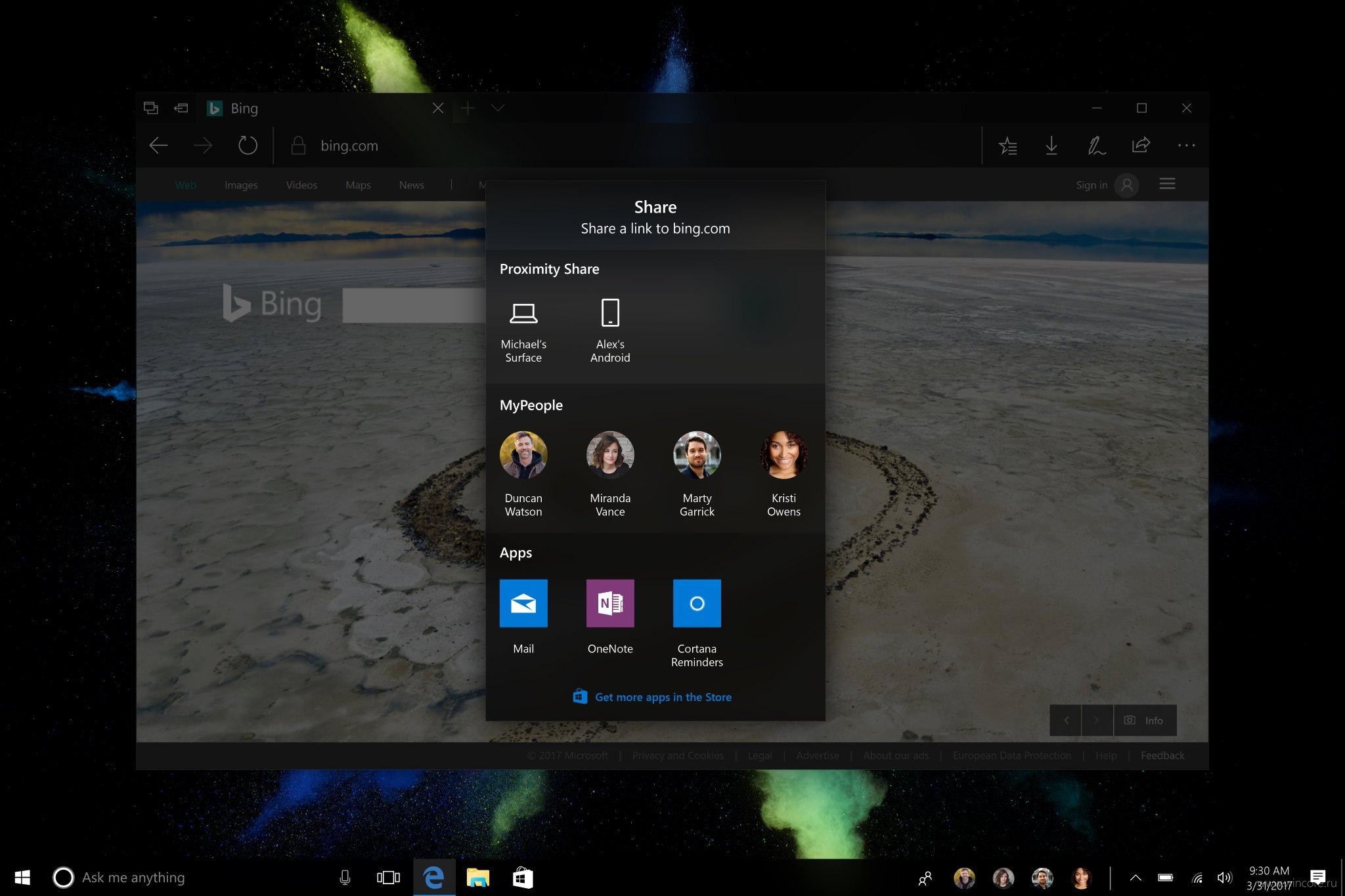This screenshot has width=1345, height=896.
Task: Open Bing Maps tab
Action: point(358,185)
